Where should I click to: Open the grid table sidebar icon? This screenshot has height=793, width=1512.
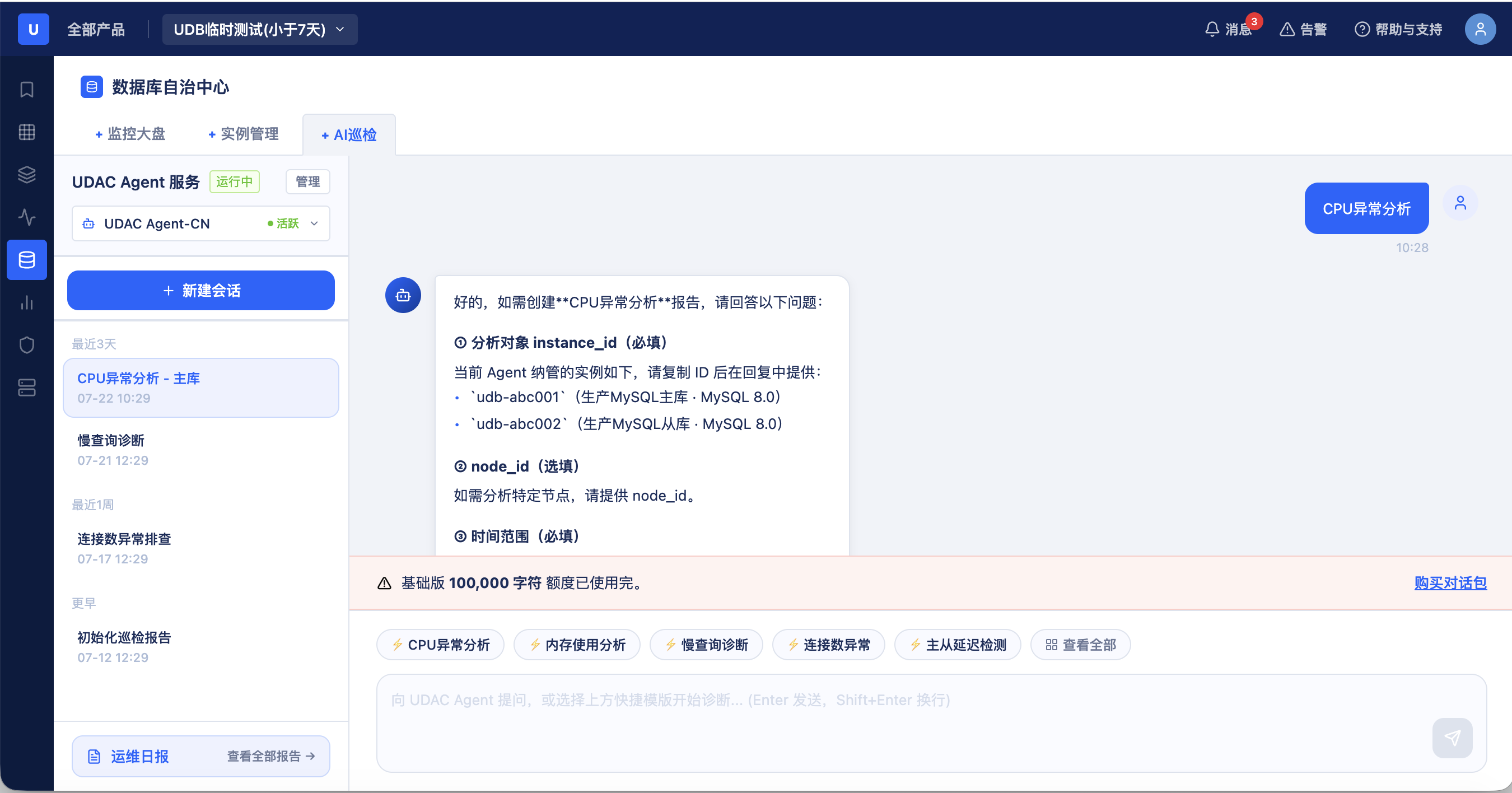click(x=27, y=132)
